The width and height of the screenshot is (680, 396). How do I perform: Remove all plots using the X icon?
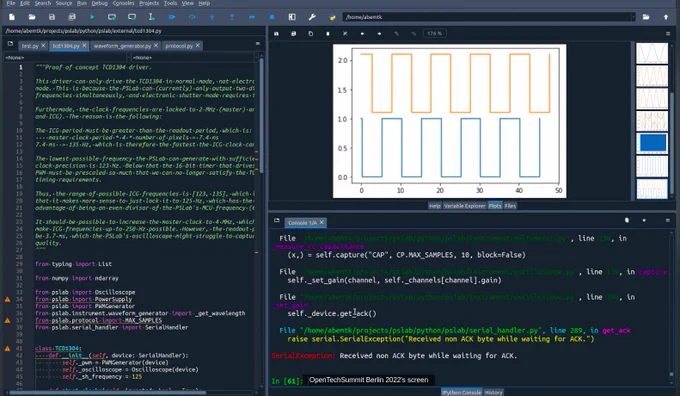(345, 33)
